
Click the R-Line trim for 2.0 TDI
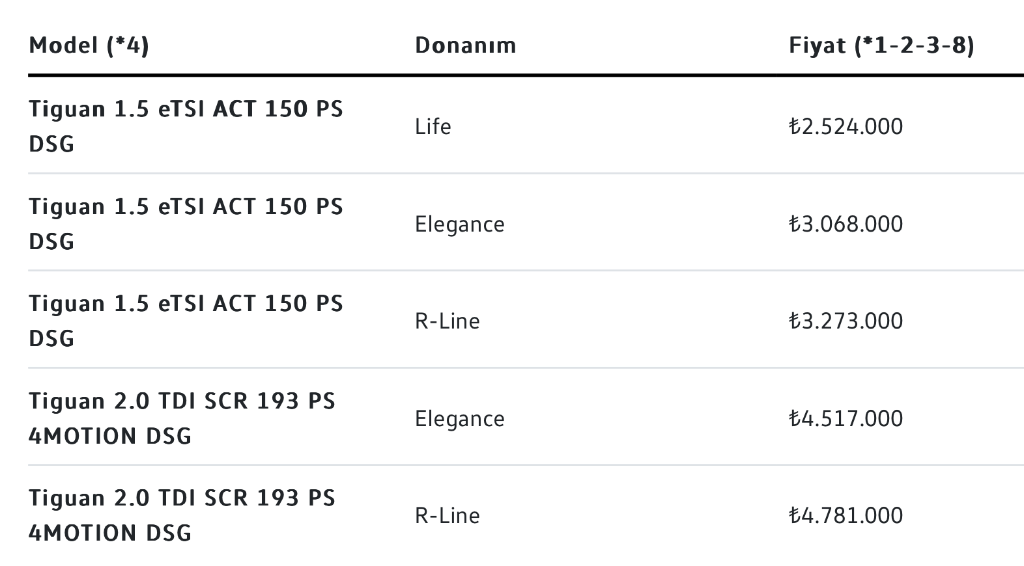447,516
